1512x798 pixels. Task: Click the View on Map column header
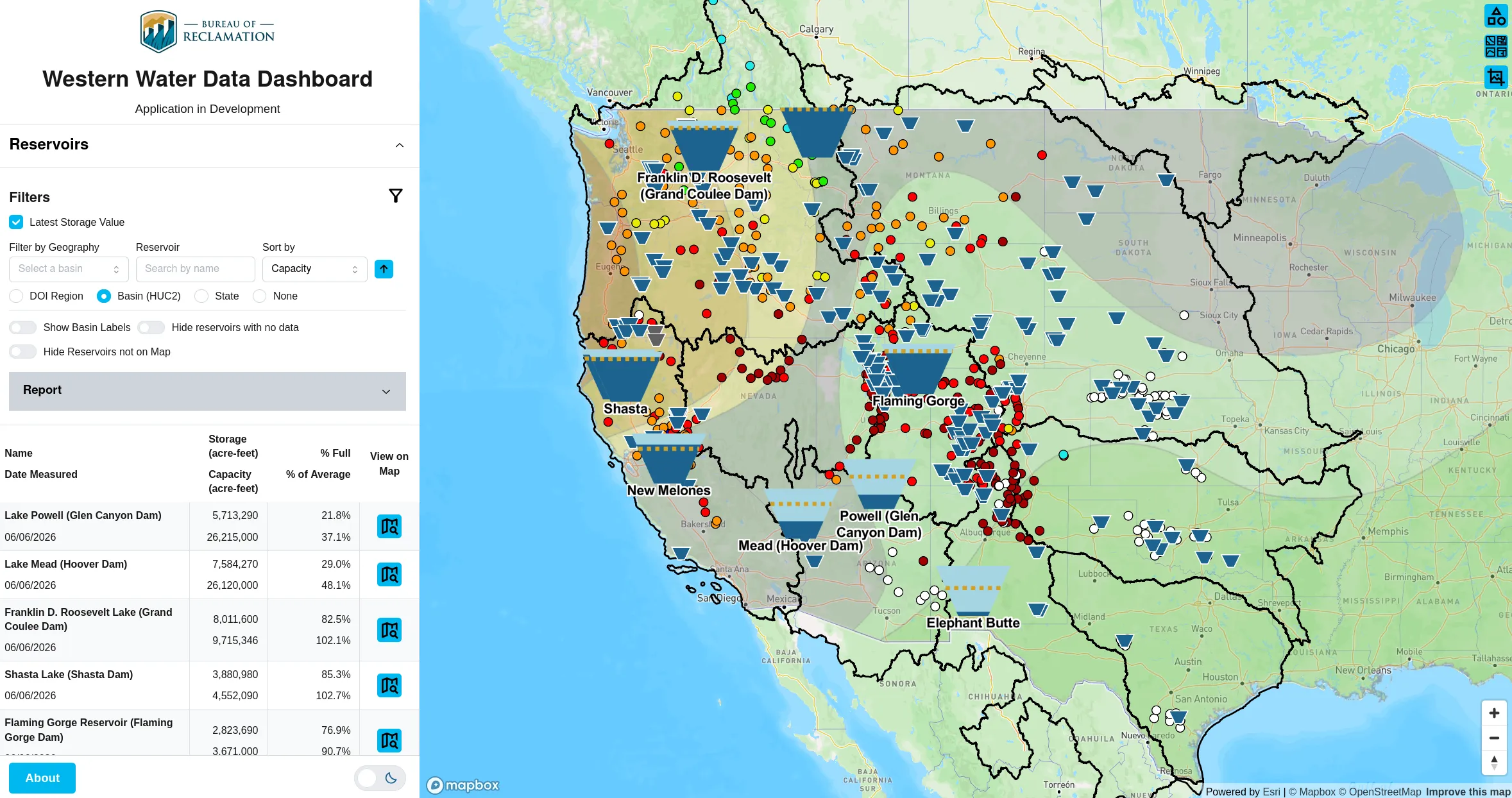tap(389, 464)
